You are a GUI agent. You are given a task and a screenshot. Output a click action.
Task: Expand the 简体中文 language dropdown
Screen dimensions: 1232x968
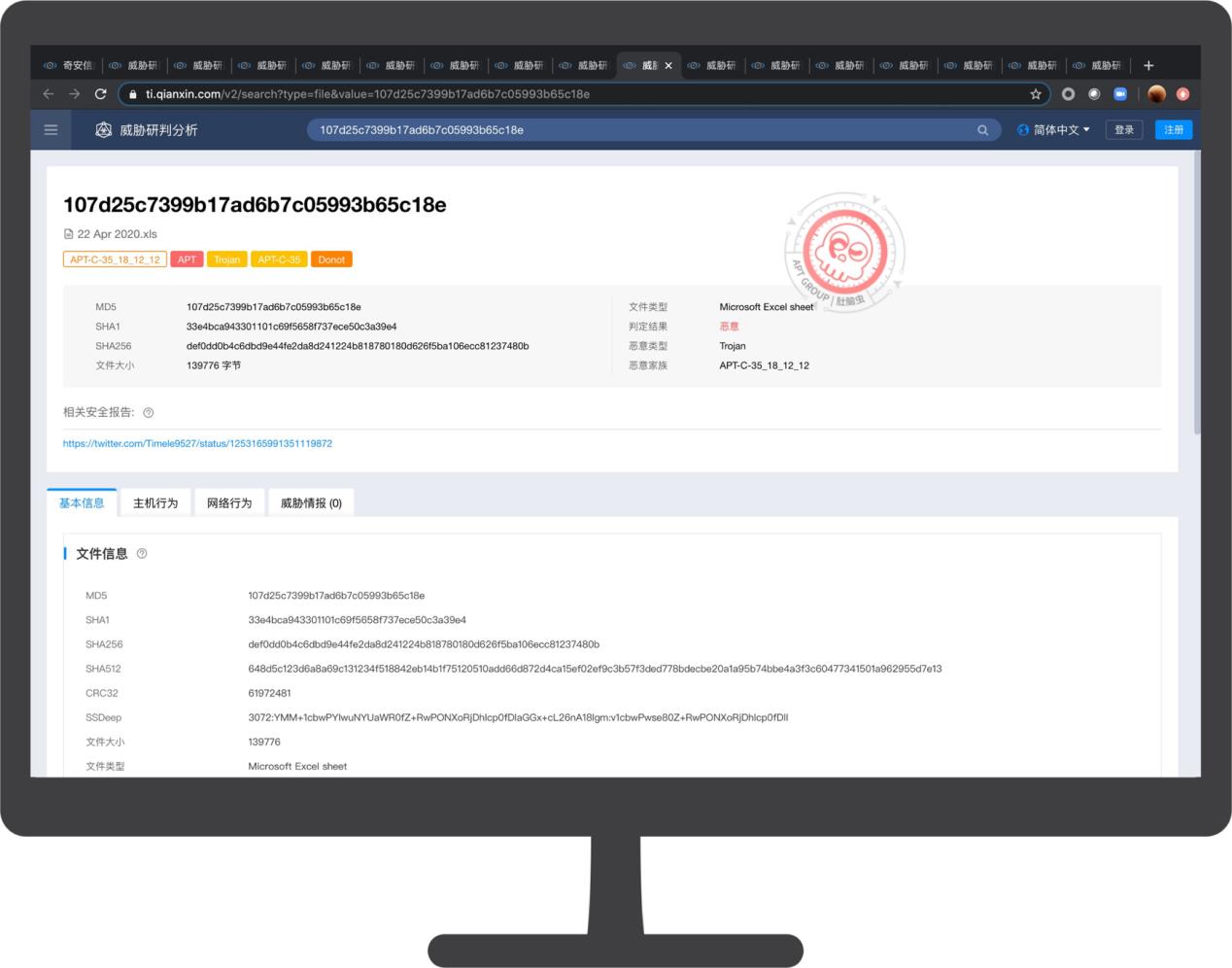tap(1054, 130)
